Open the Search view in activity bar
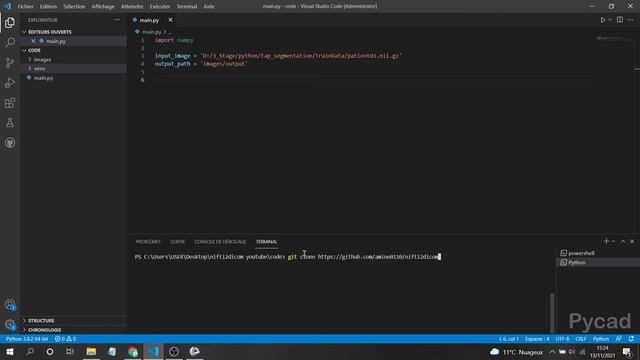Viewport: 640px width, 360px height. [x=10, y=42]
